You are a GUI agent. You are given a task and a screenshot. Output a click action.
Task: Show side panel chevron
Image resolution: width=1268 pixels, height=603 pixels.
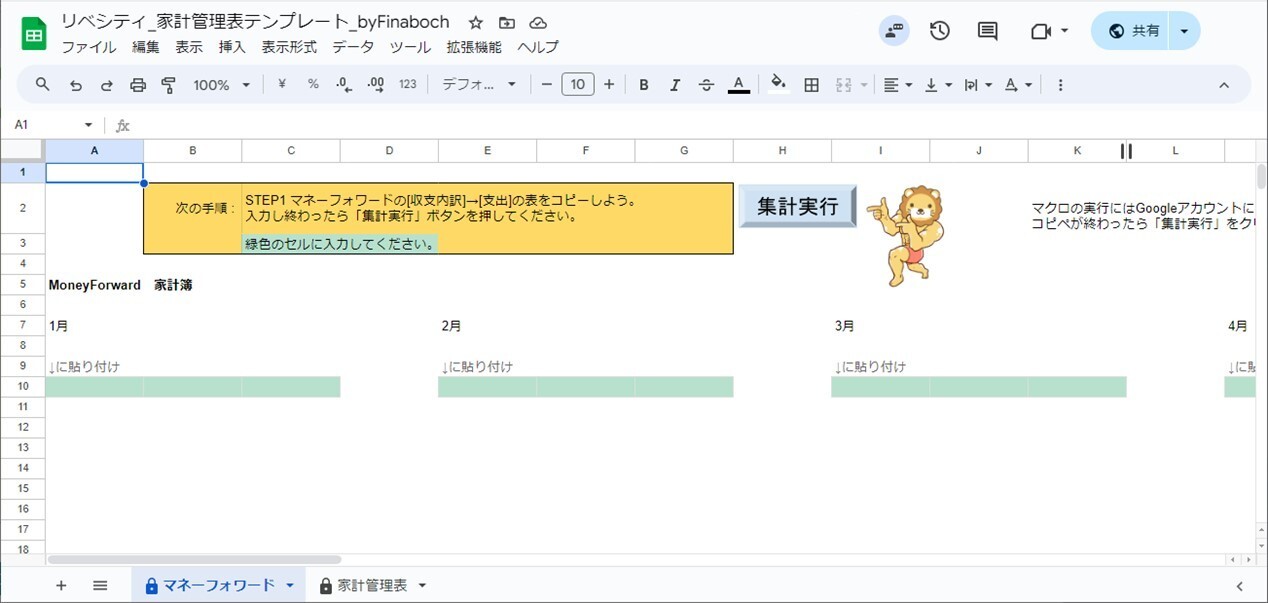pyautogui.click(x=1240, y=586)
